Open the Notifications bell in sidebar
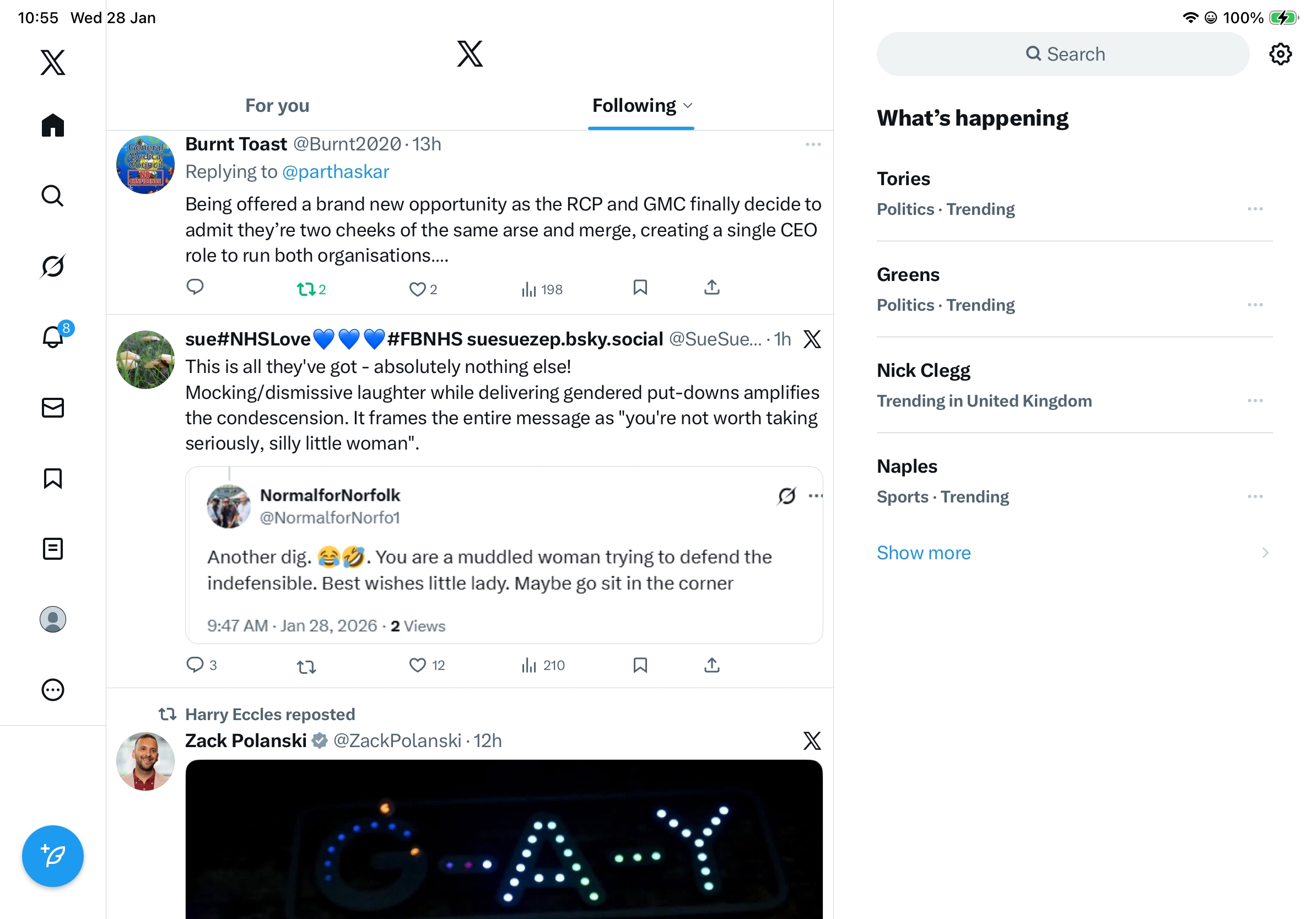 (53, 337)
